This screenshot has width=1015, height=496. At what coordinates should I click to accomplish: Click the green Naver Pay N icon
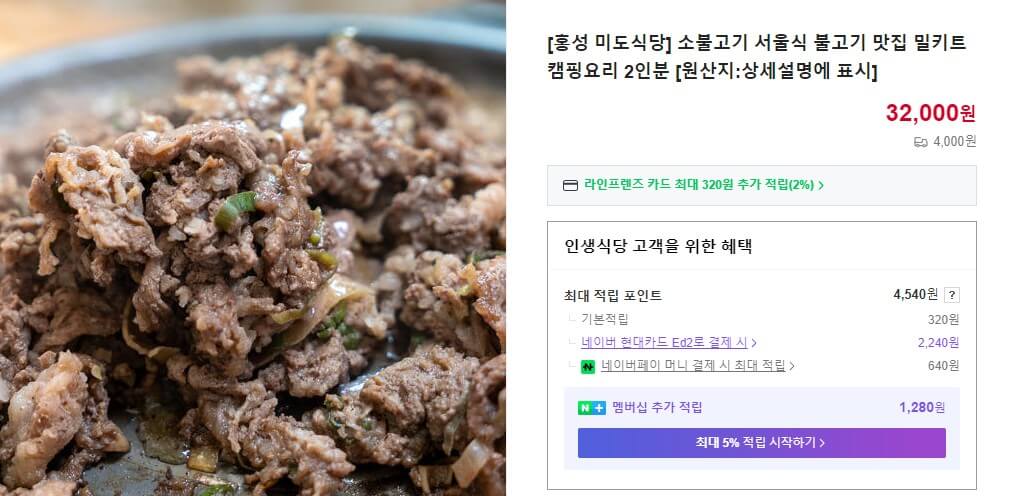click(588, 366)
